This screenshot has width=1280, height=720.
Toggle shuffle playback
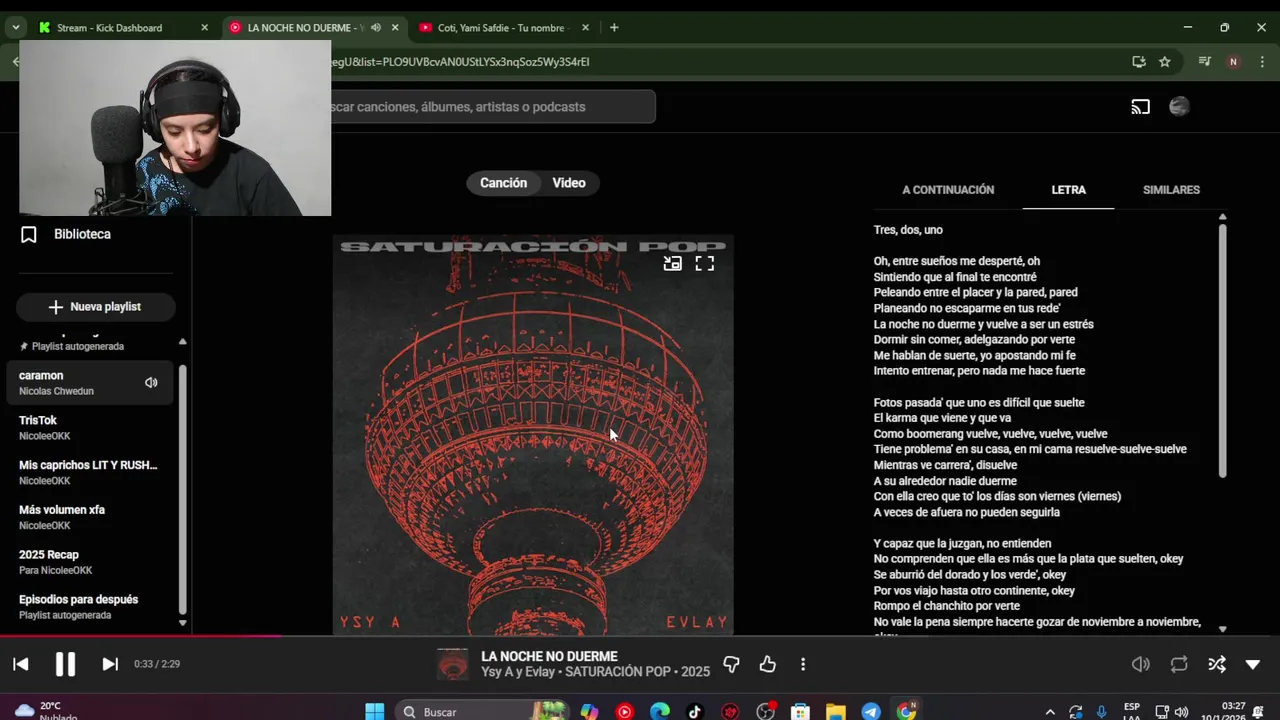(1217, 664)
